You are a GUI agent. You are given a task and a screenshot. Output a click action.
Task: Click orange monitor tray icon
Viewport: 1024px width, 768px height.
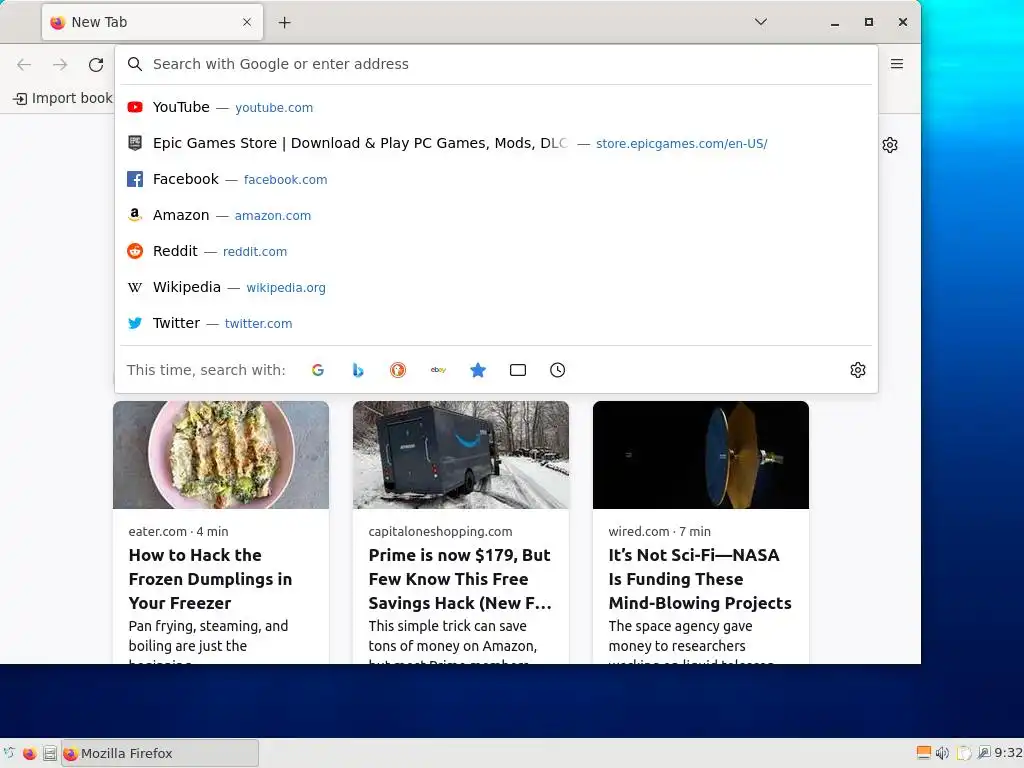pos(924,753)
